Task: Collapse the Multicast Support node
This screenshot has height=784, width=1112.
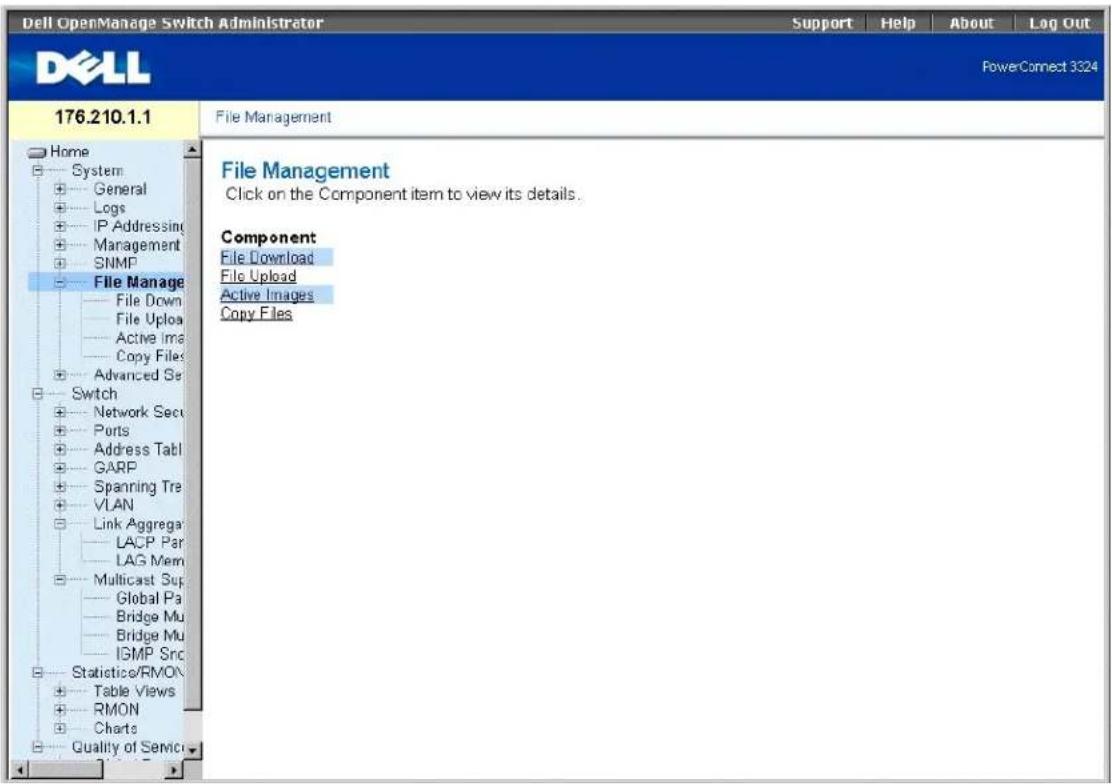Action: pos(60,580)
